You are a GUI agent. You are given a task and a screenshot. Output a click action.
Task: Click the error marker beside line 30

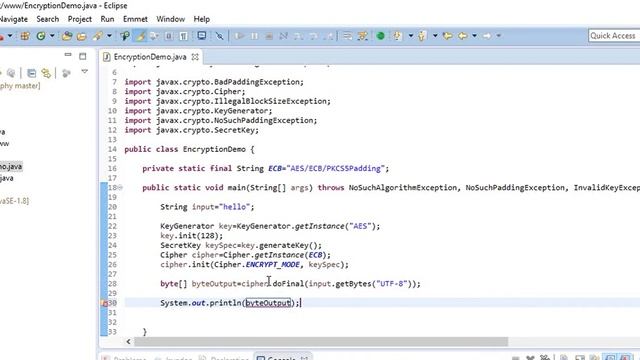tap(104, 303)
